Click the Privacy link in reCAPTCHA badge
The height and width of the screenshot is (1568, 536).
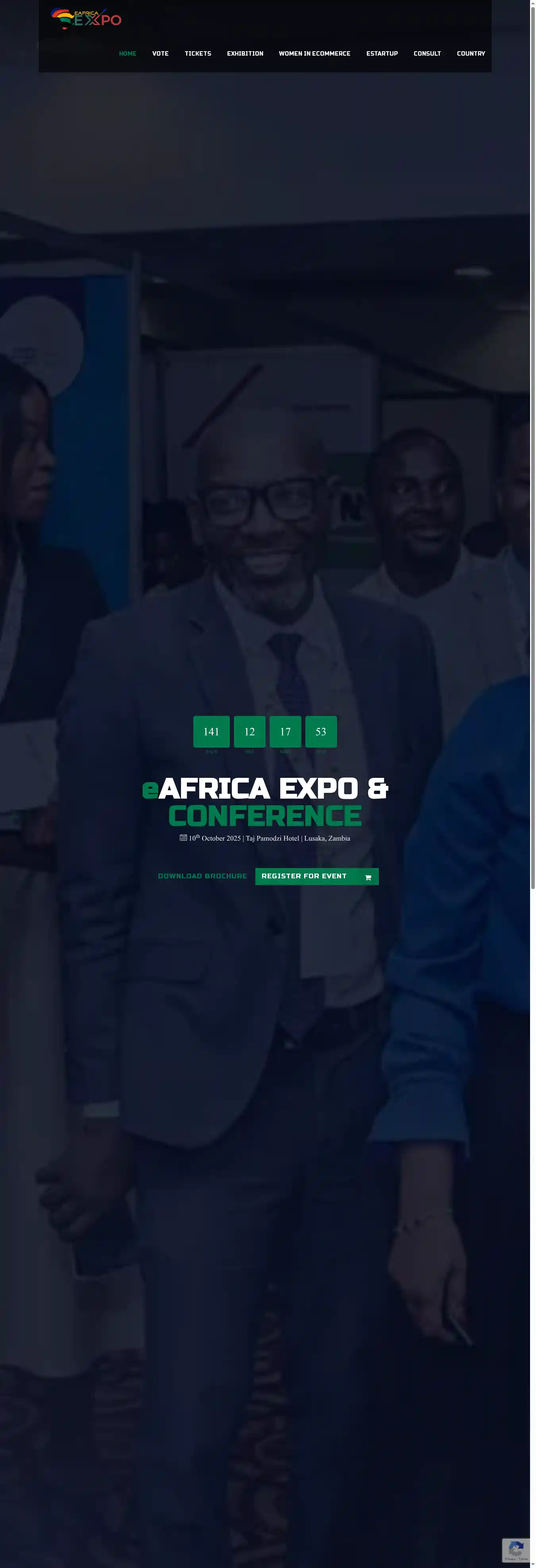click(510, 1559)
